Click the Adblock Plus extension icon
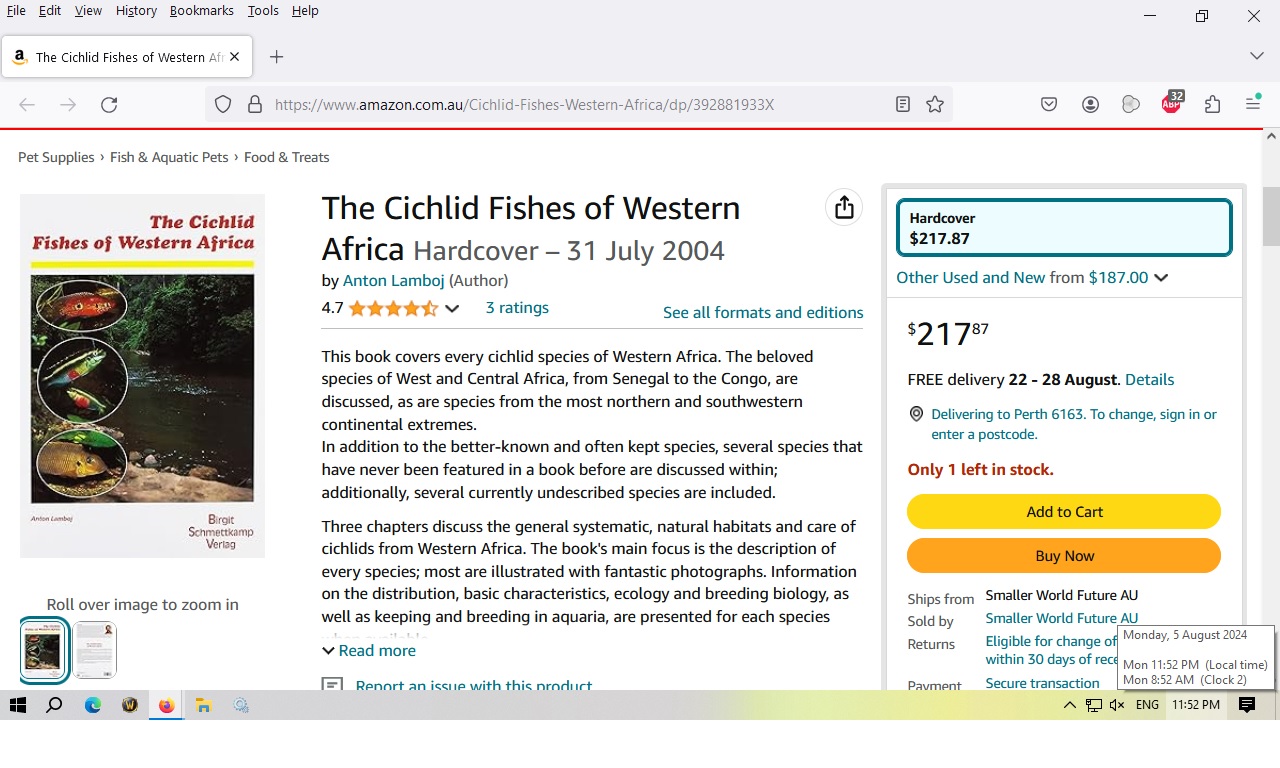Image resolution: width=1280 pixels, height=768 pixels. tap(1171, 105)
